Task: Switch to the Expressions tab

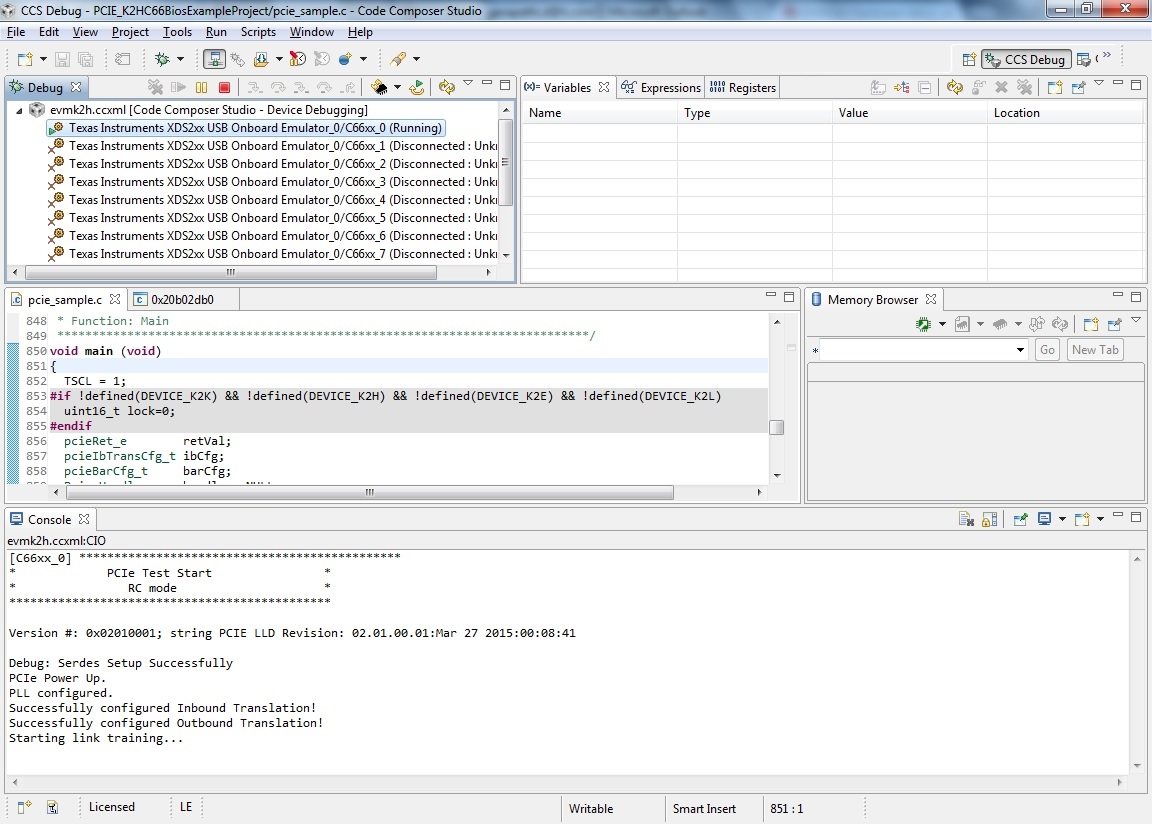Action: click(661, 87)
